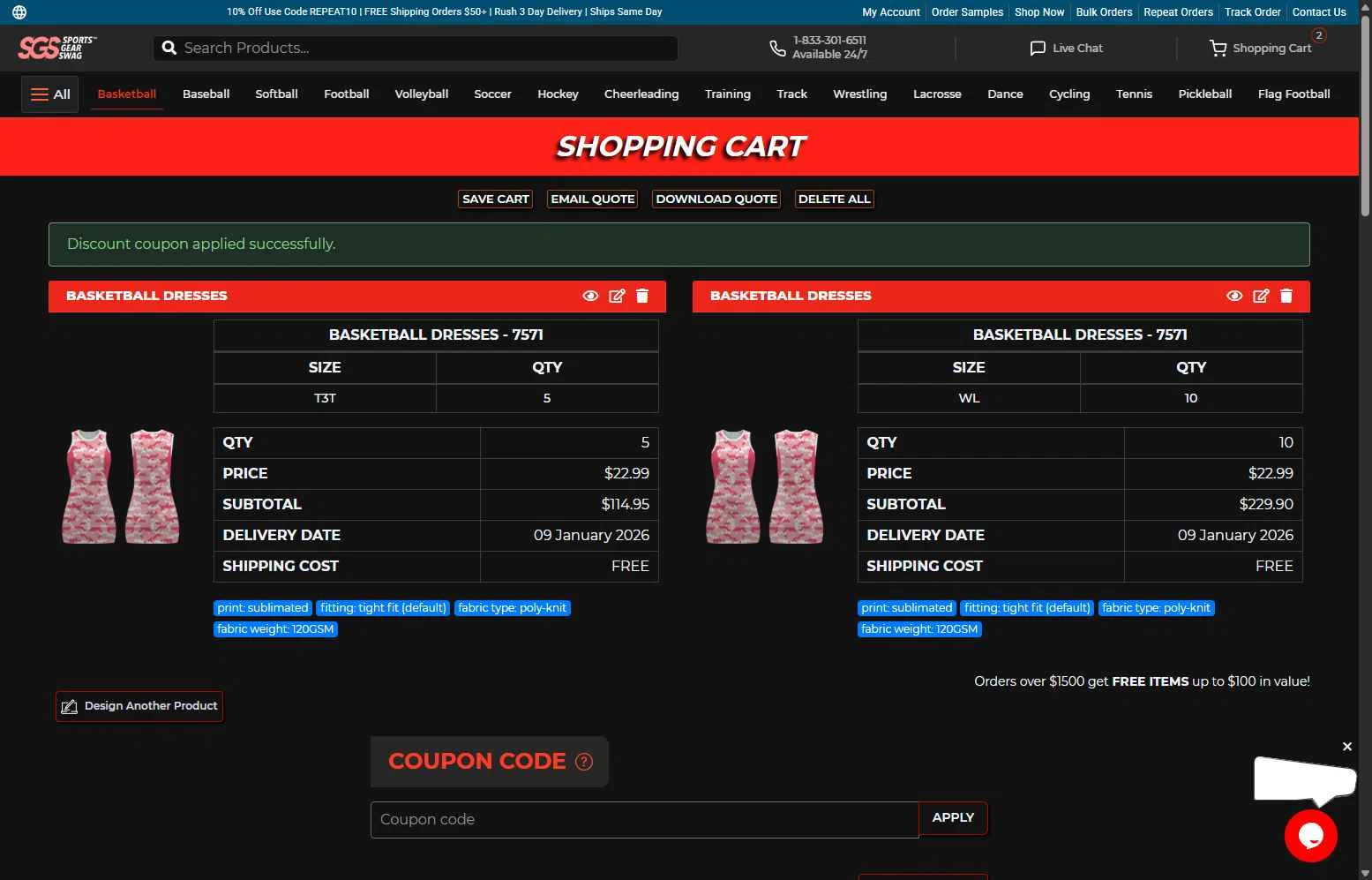Screen dimensions: 1372x880
Task: Click the DOWNLOAD QUOTE button
Action: 716,199
